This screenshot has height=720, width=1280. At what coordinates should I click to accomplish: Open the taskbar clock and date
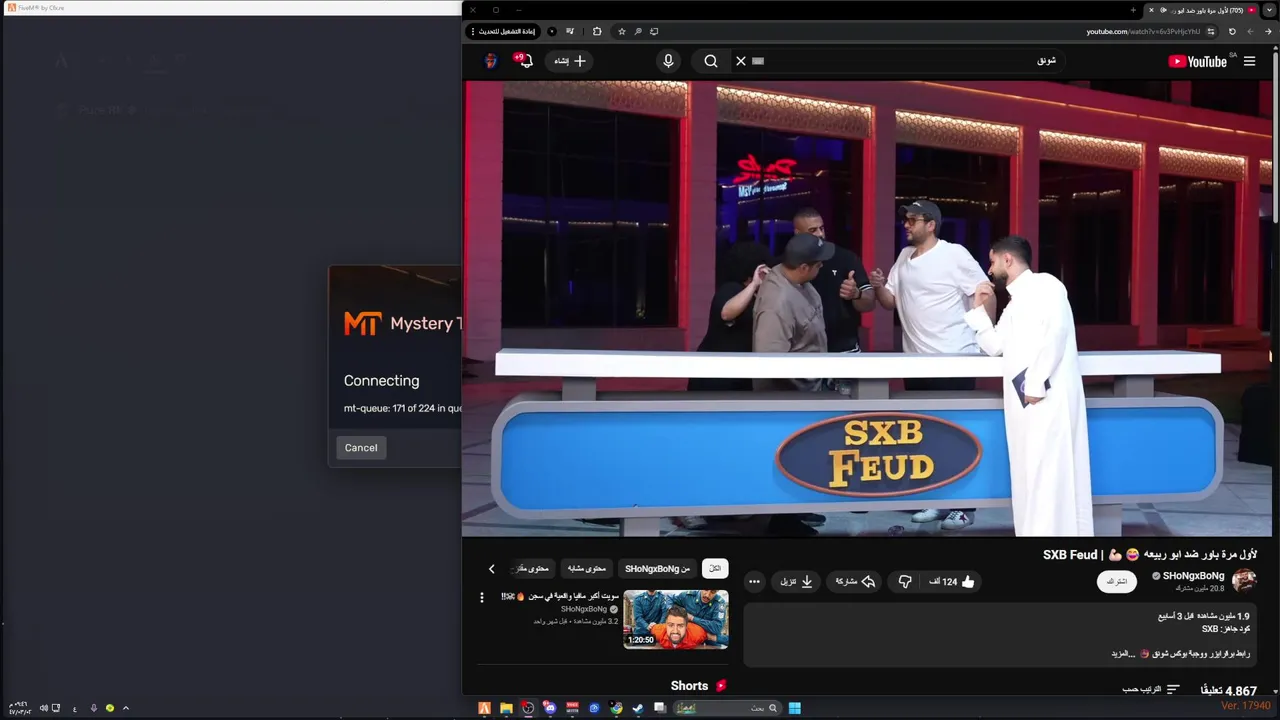click(19, 708)
